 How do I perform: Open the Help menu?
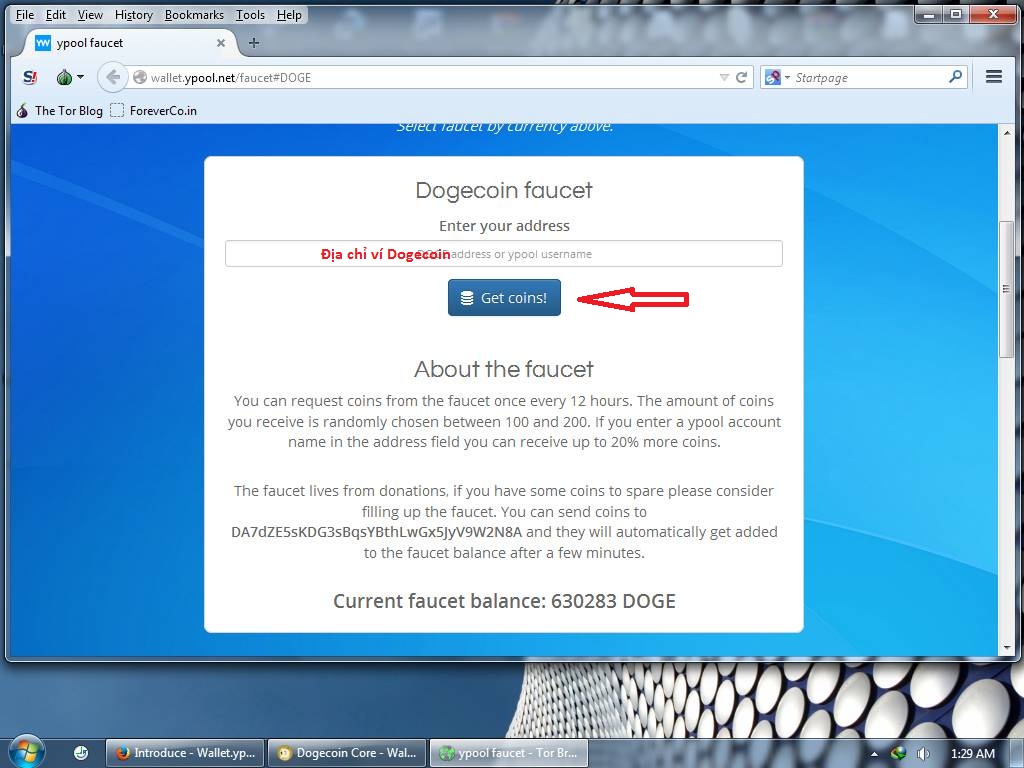coord(289,14)
